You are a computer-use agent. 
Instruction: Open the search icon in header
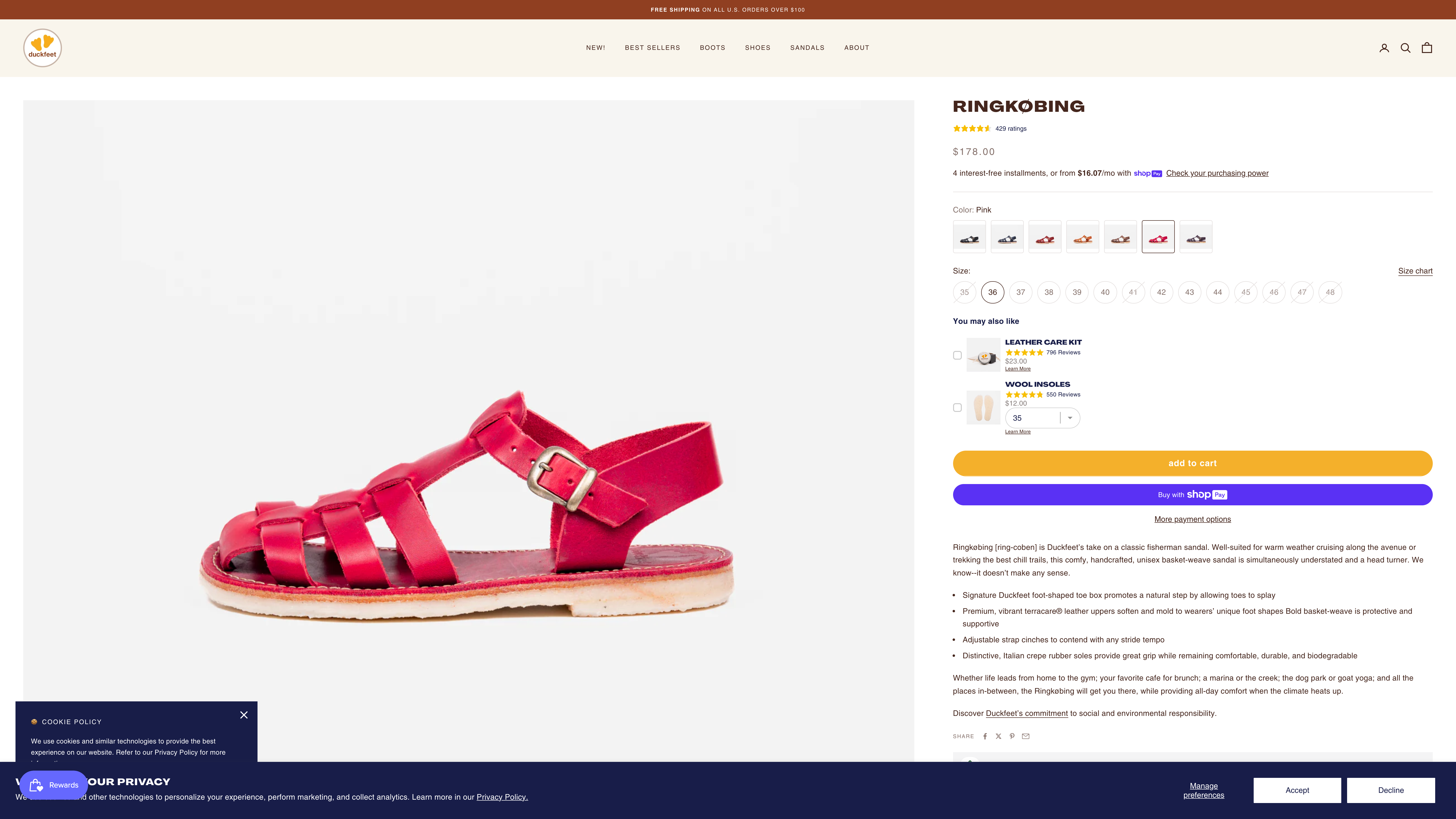(1406, 48)
